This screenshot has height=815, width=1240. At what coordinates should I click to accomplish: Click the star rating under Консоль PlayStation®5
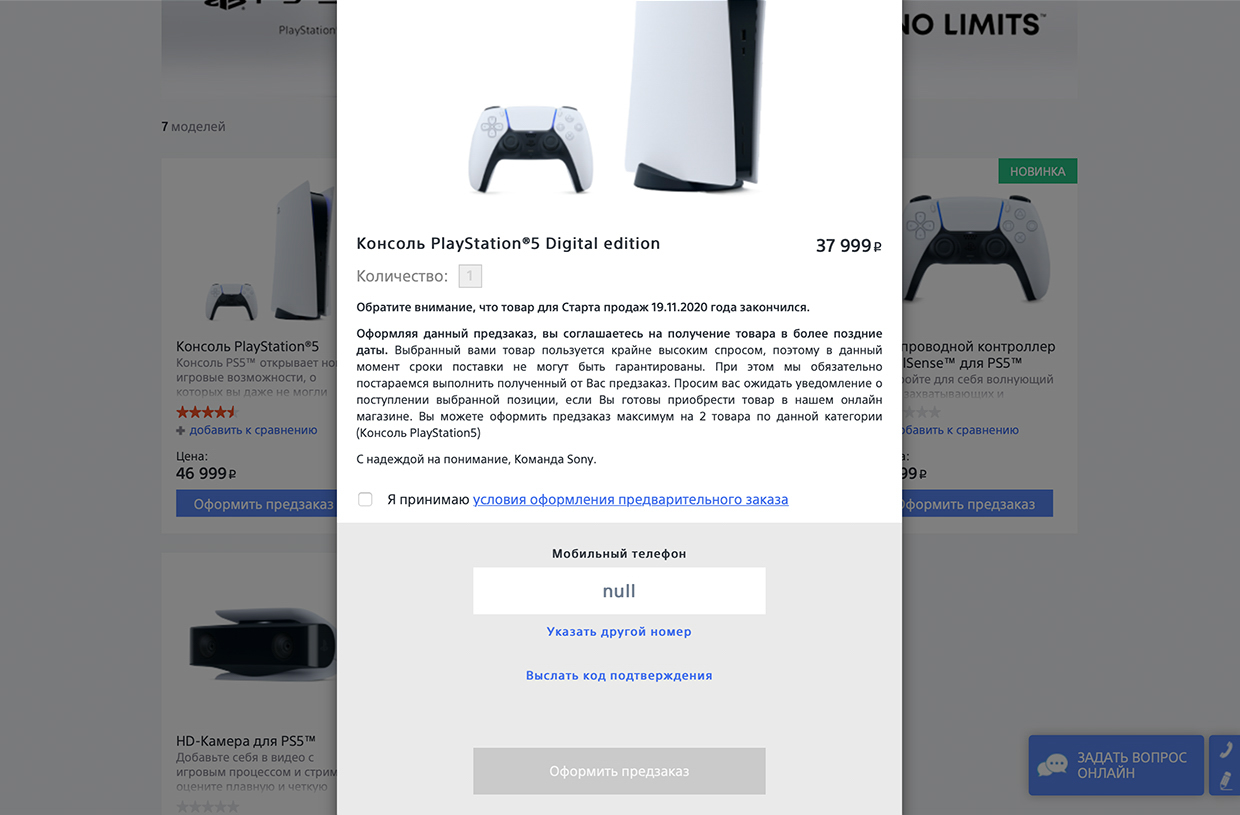207,412
